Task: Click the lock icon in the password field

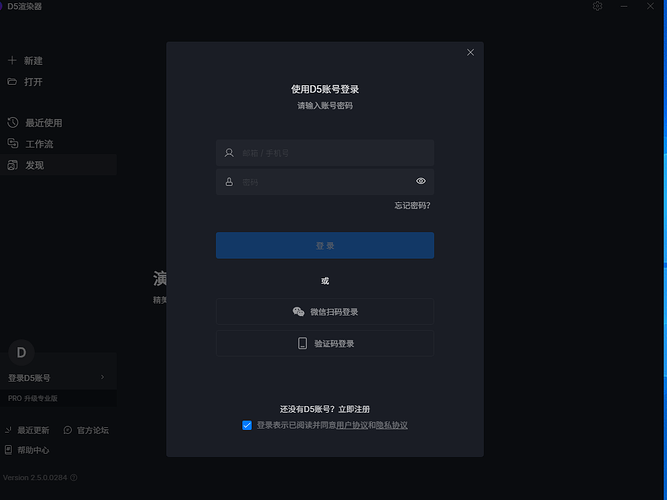Action: pyautogui.click(x=229, y=182)
